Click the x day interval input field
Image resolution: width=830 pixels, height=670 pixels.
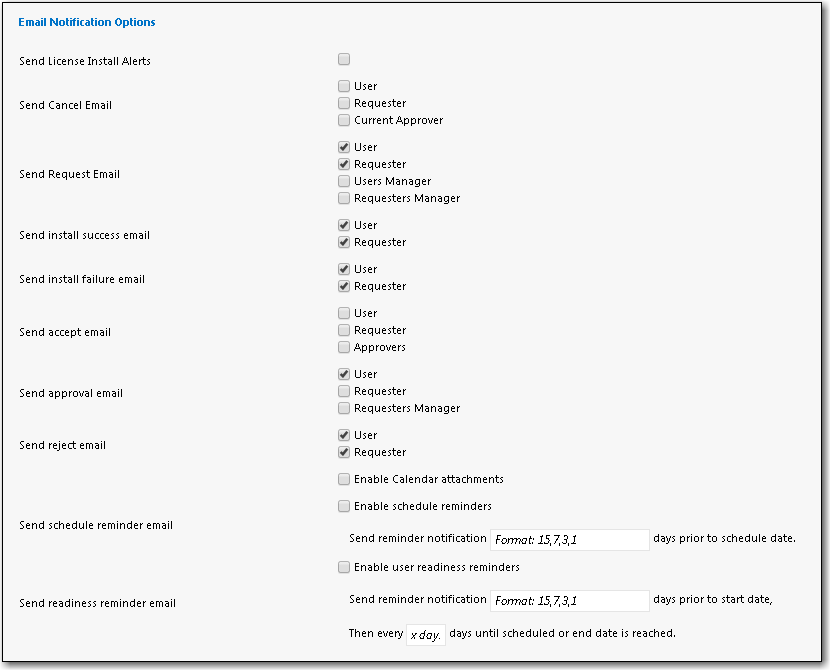point(427,633)
